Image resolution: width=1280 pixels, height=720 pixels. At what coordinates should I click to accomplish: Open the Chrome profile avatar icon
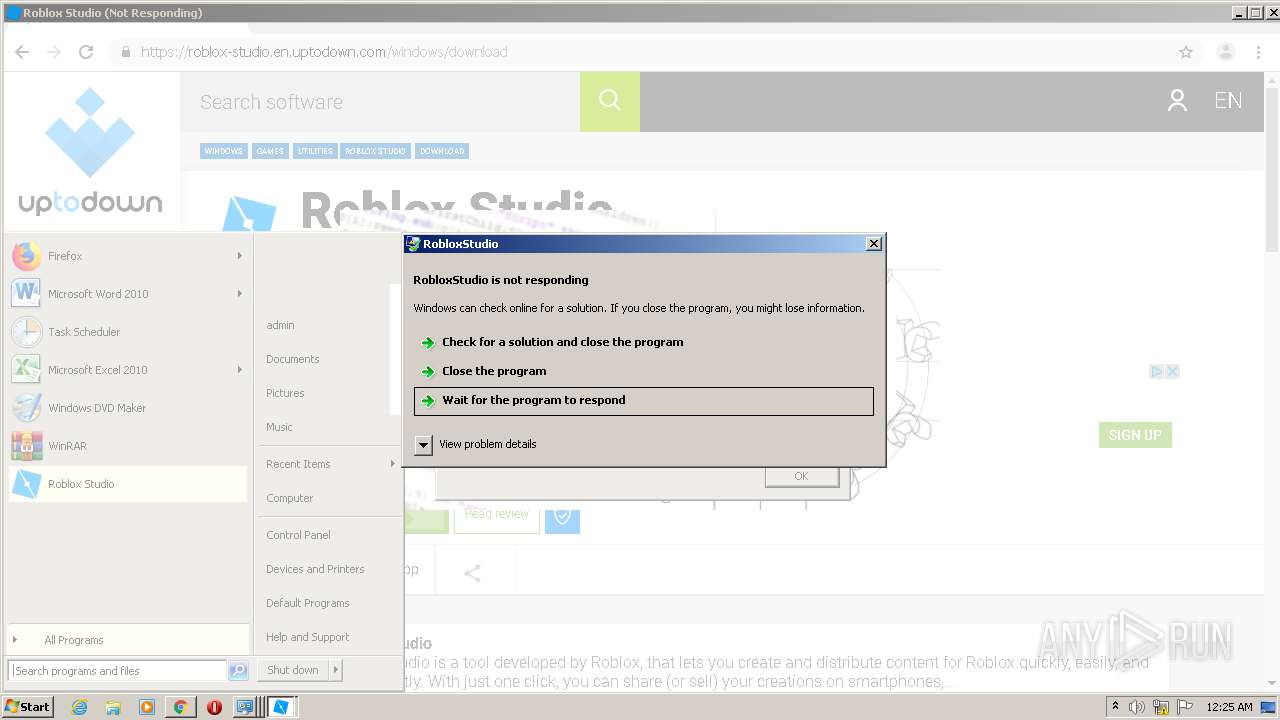point(1225,52)
